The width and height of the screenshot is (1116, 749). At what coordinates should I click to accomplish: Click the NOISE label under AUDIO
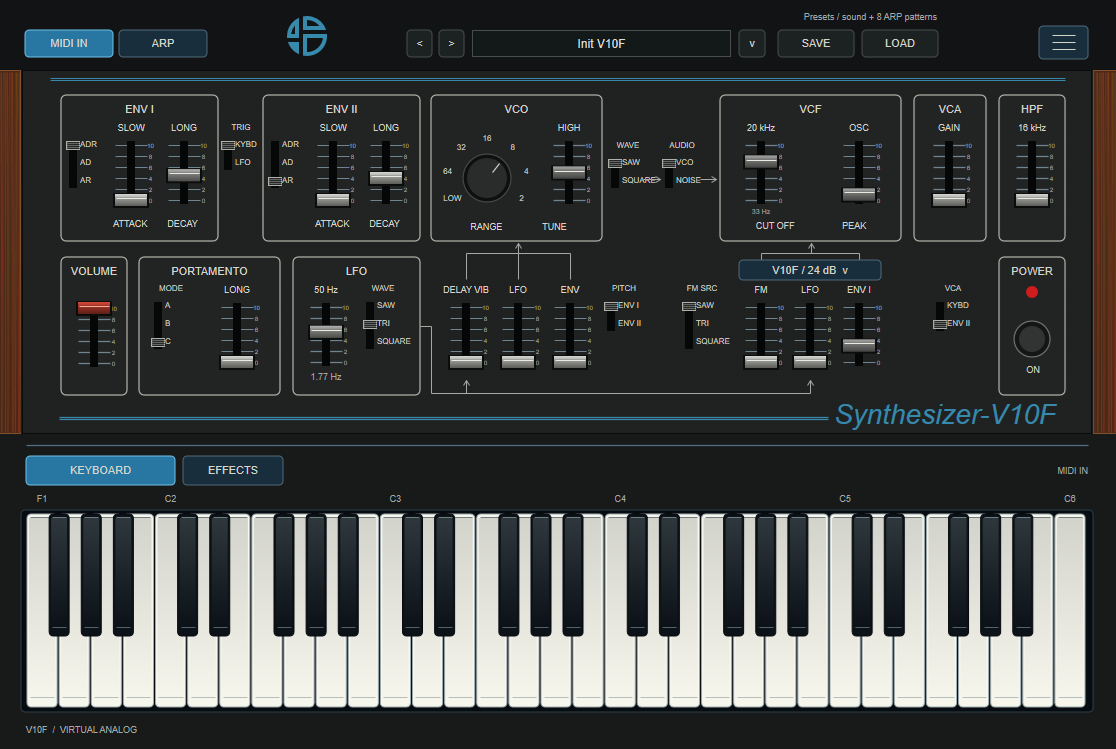[x=688, y=180]
